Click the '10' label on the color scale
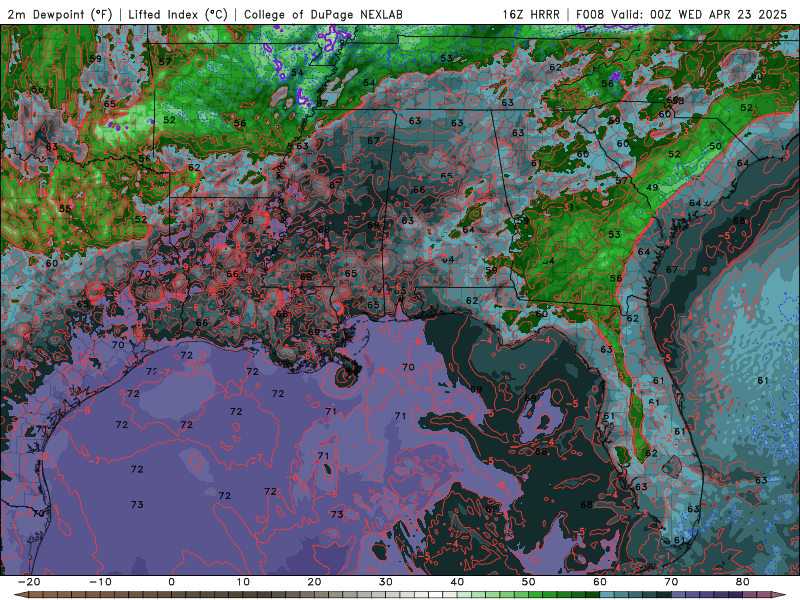This screenshot has height=600, width=800. coord(243,582)
